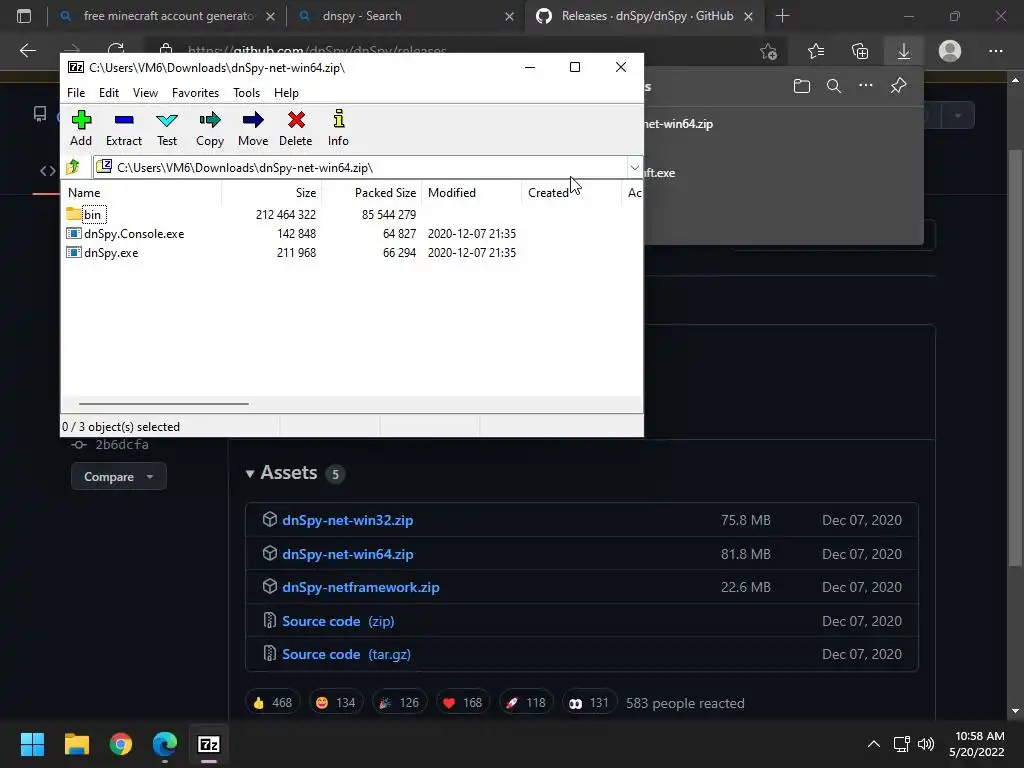
Task: Go back in Edge browser
Action: (x=27, y=51)
